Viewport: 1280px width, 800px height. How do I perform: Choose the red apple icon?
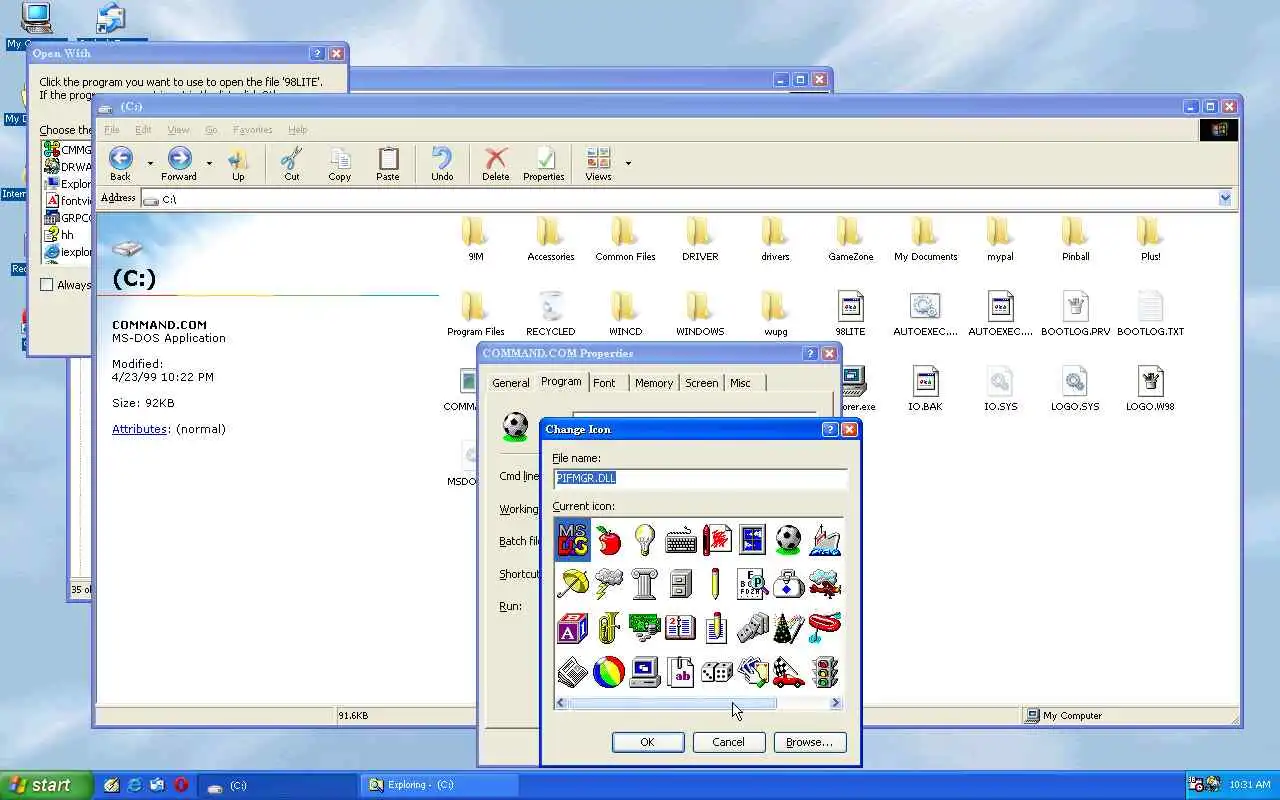pos(608,540)
